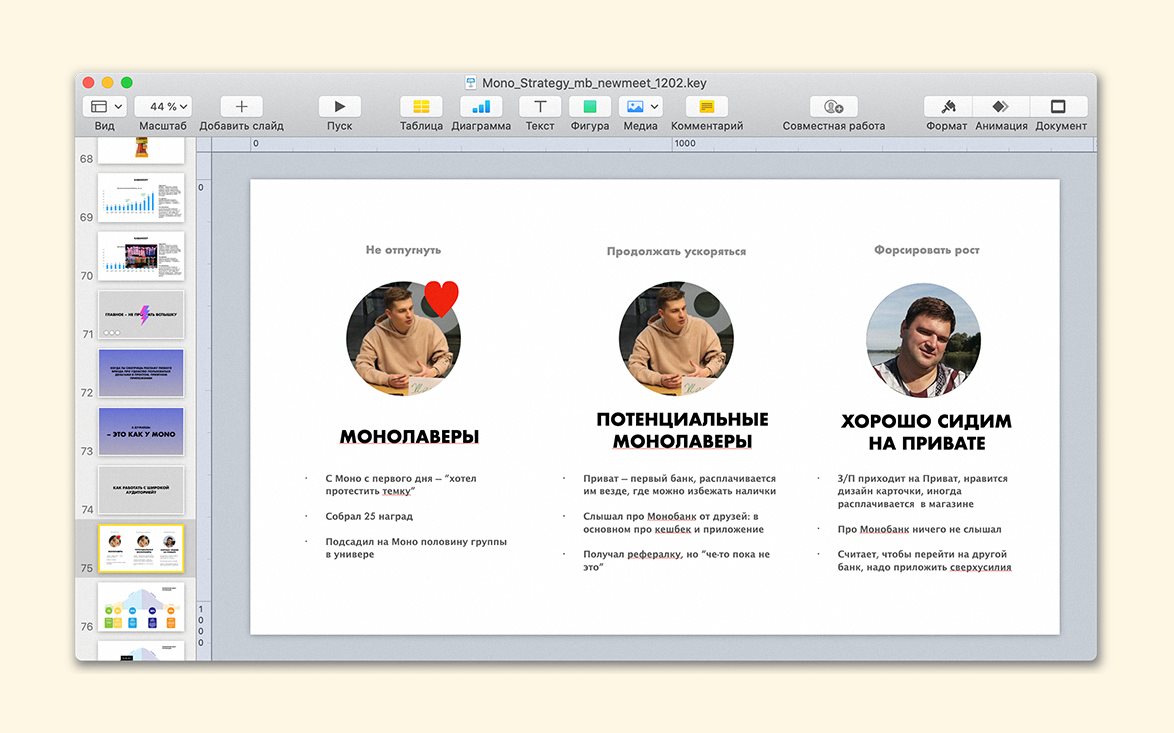Select slide 72 purple gradient thumbnail
The width and height of the screenshot is (1174, 733).
click(141, 372)
